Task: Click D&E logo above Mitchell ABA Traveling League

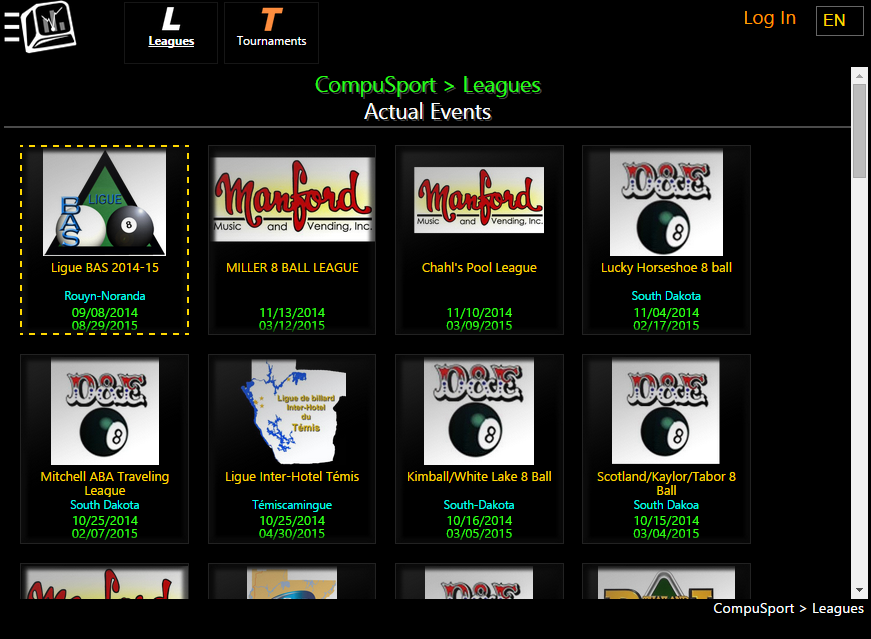Action: [104, 411]
